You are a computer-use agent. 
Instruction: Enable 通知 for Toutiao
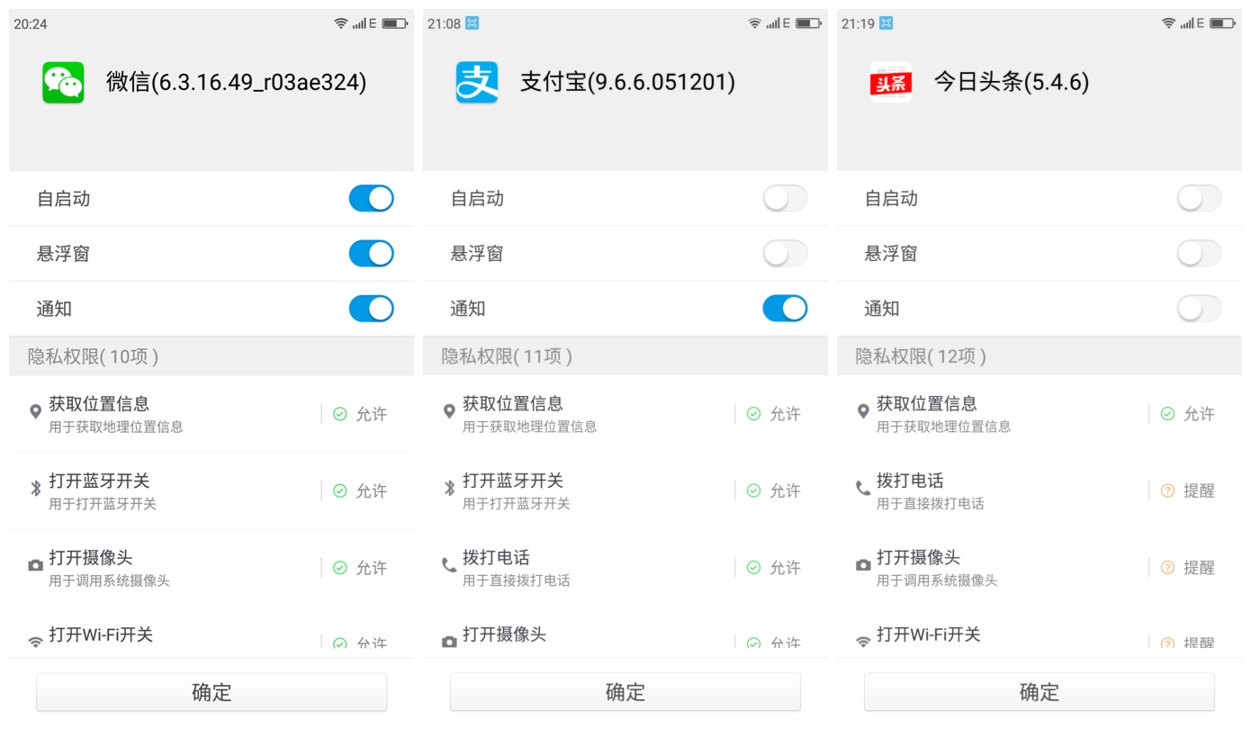(x=1199, y=308)
